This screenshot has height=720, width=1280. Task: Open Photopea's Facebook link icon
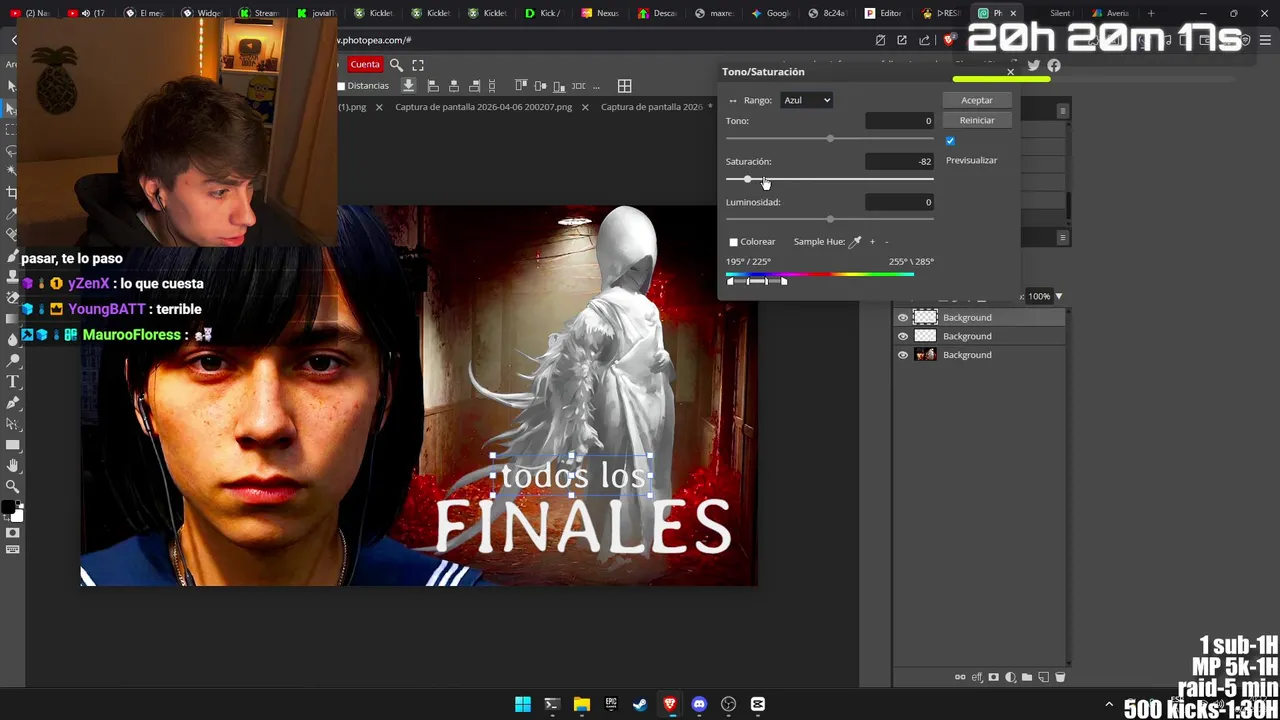tap(1054, 65)
